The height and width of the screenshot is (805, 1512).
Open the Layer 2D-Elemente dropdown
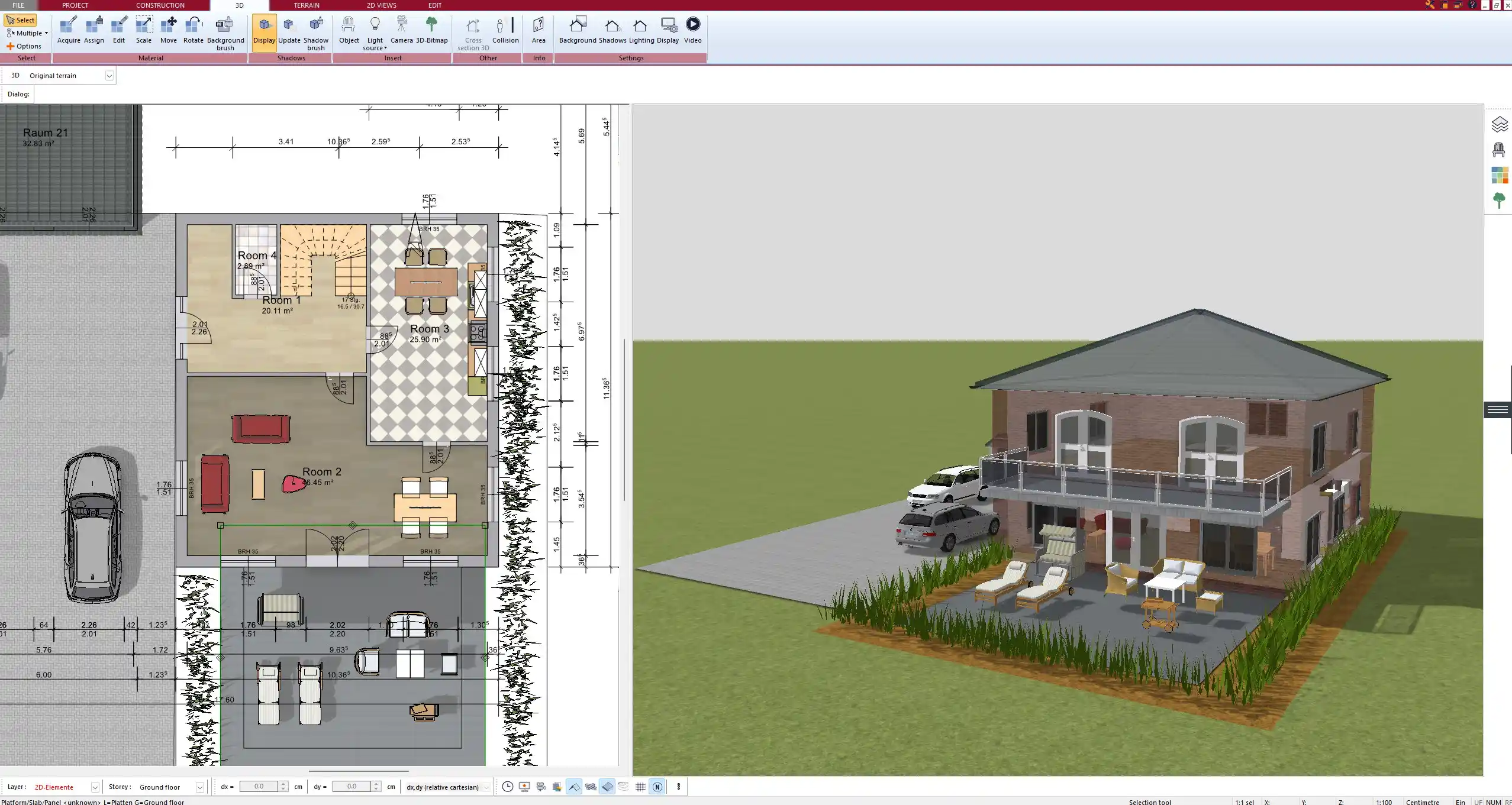pos(95,787)
